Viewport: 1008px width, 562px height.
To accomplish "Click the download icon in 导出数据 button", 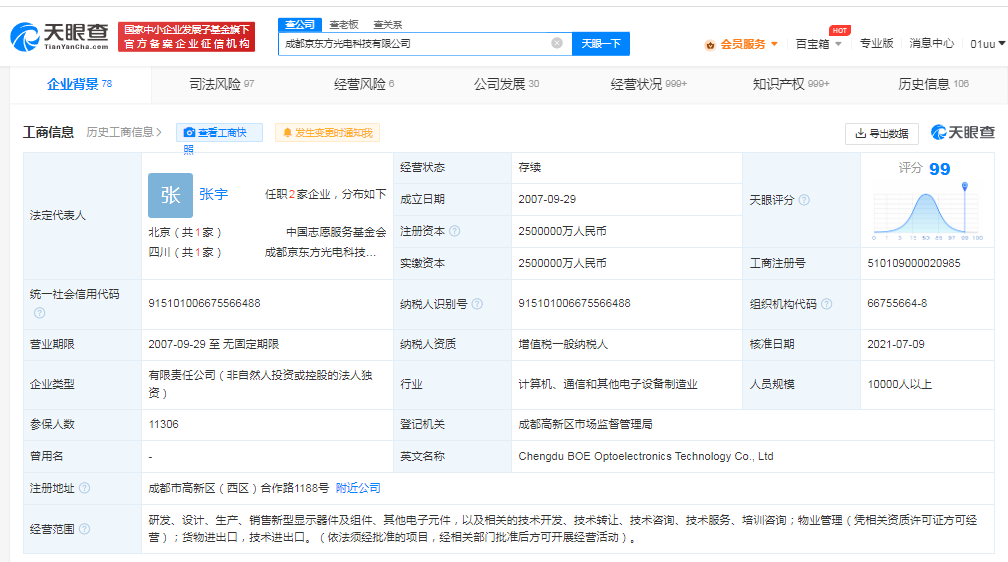I will coord(860,133).
